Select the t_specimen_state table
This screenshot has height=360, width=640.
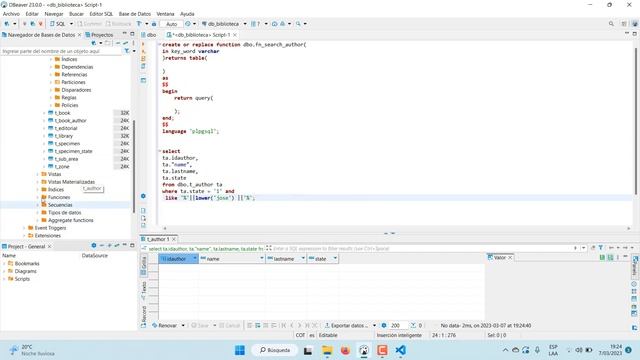click(x=73, y=151)
